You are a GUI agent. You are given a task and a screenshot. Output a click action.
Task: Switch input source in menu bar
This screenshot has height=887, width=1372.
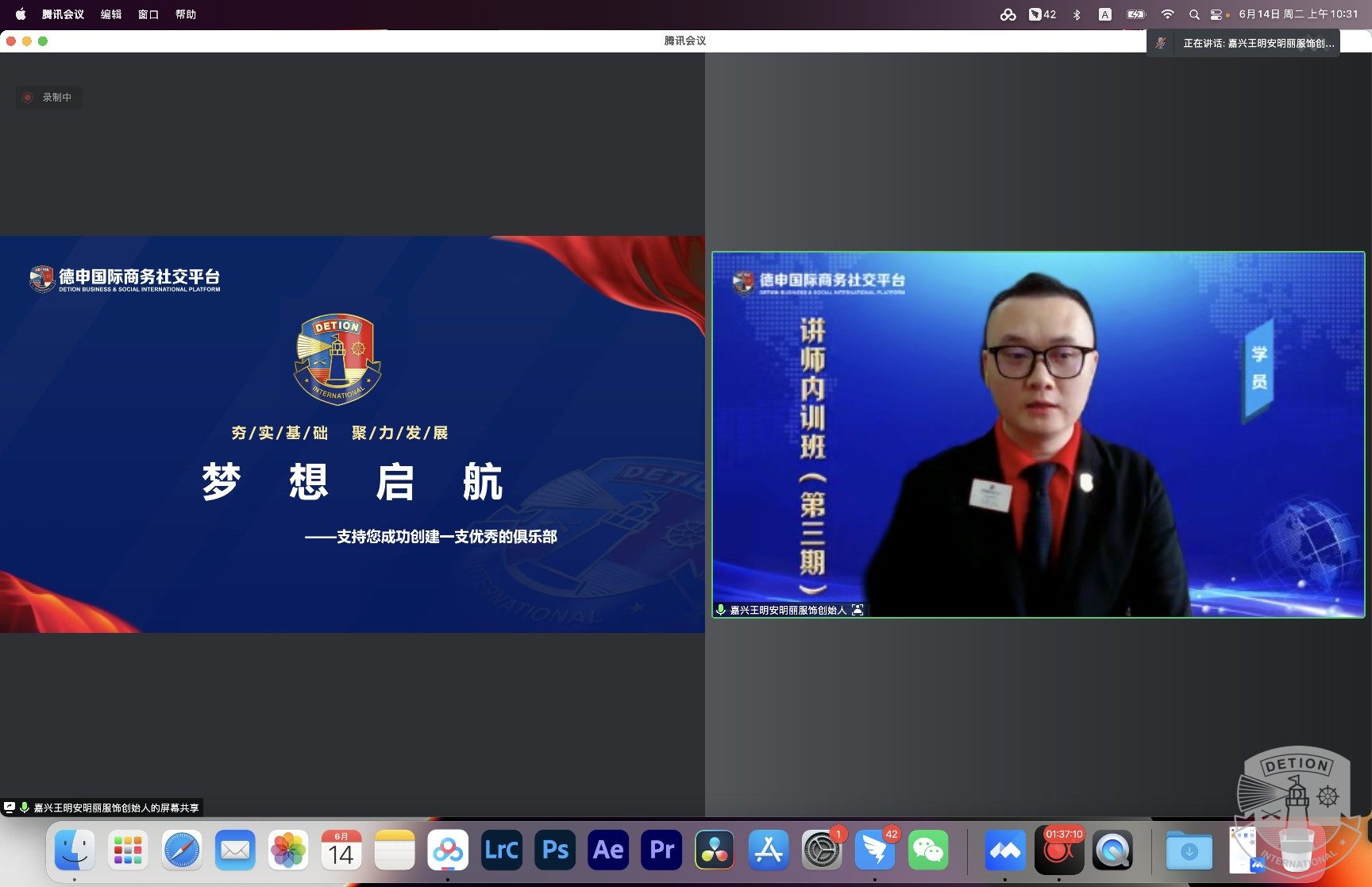coord(1104,14)
